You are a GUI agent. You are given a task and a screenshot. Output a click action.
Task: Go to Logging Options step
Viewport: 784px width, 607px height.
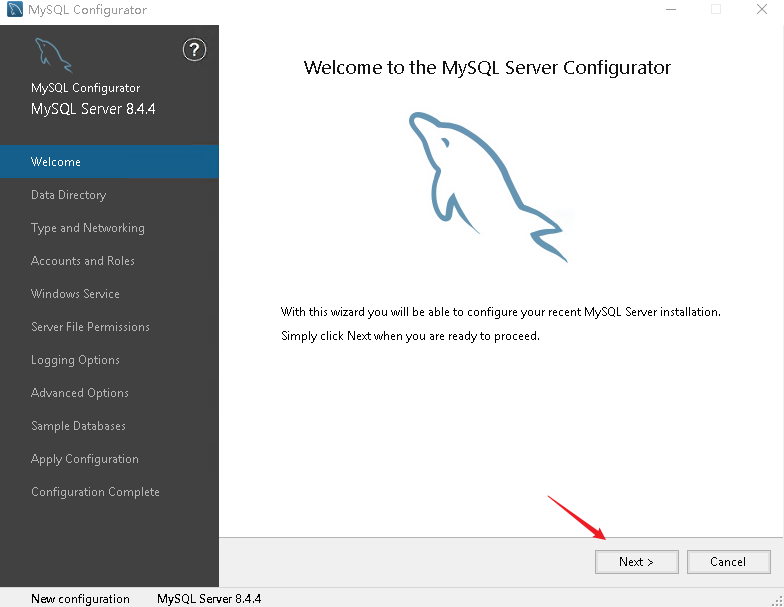110,360
